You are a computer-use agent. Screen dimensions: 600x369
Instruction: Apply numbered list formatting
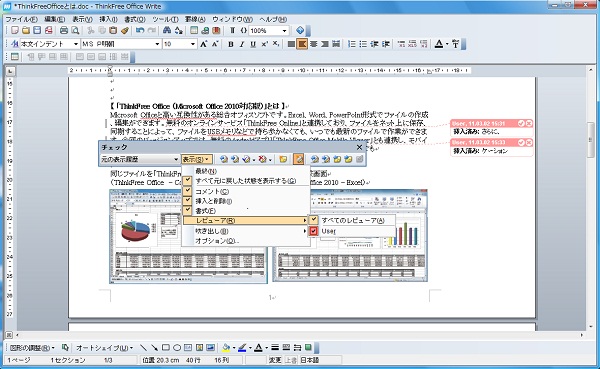pyautogui.click(x=352, y=44)
